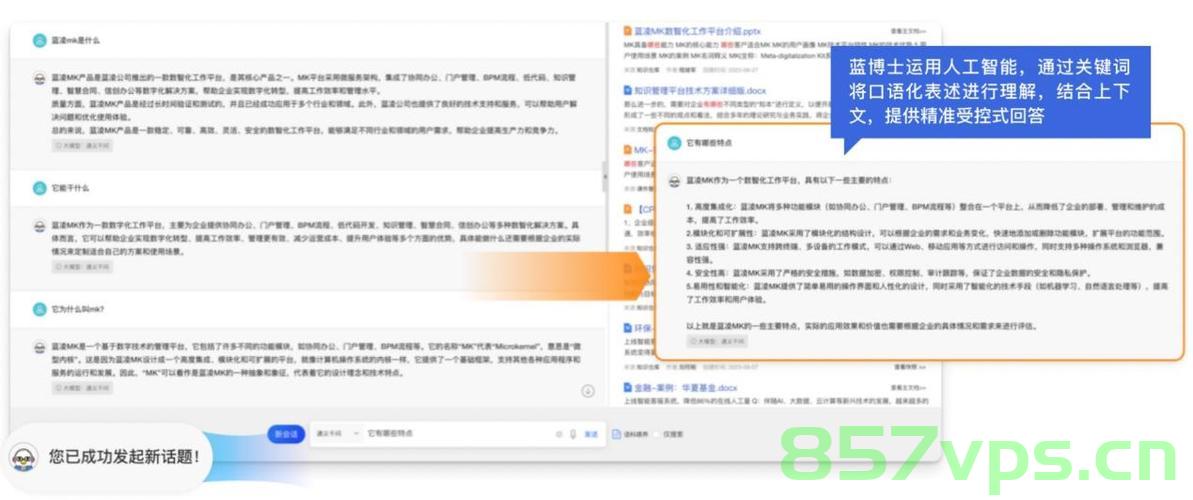Viewport: 1193px width, 500px height.
Task: Click the panel divider handle between chat and results
Action: 606,177
